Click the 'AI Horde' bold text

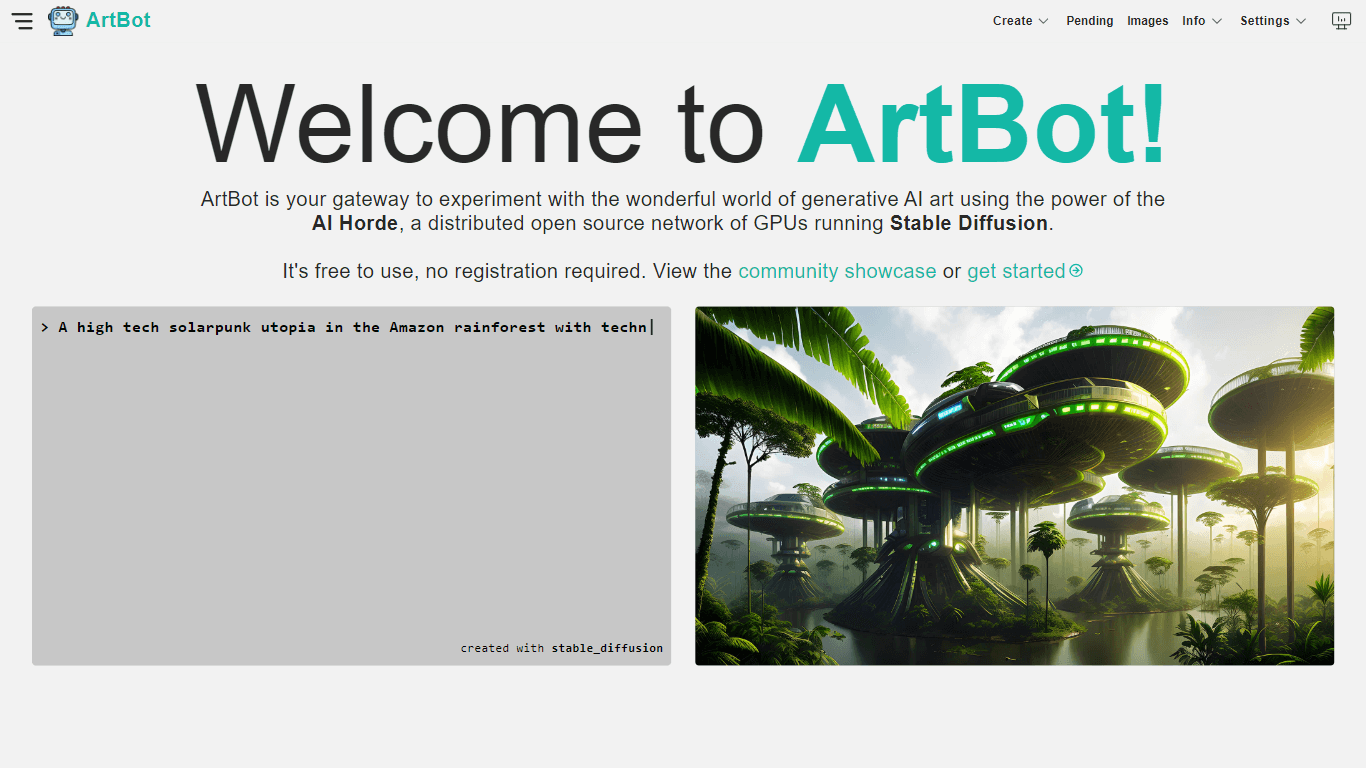click(x=355, y=223)
